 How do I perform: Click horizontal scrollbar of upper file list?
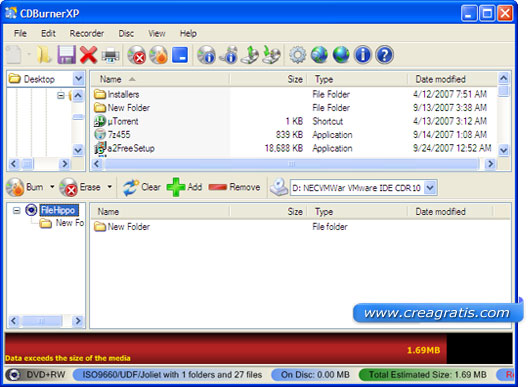(293, 164)
